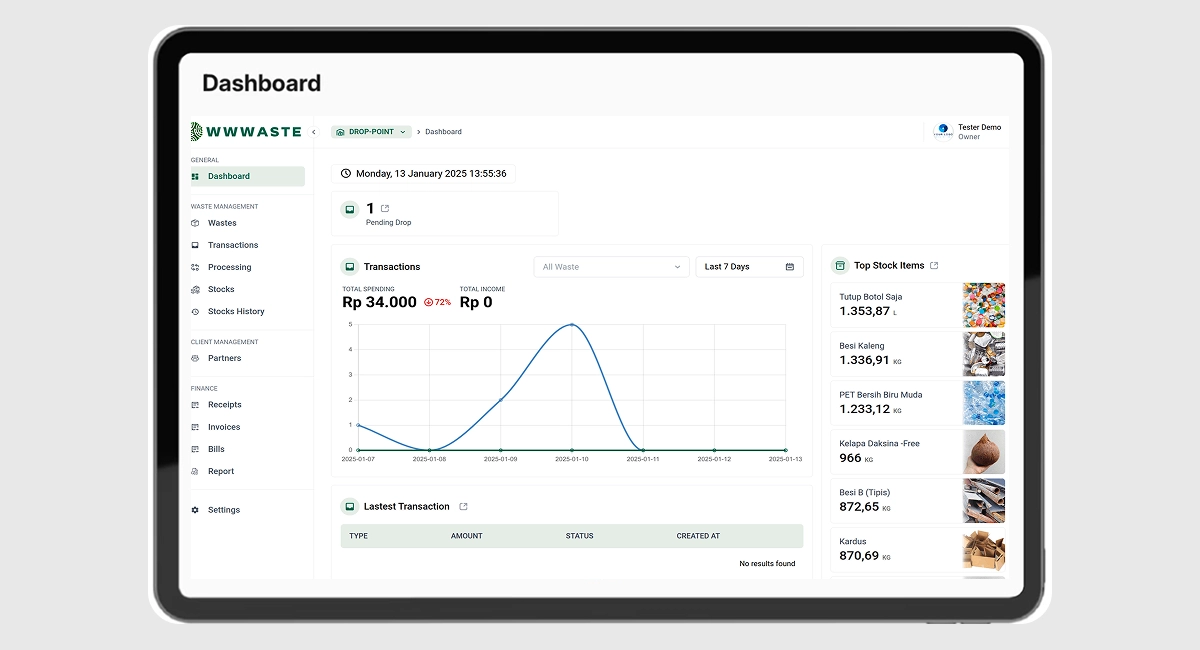
Task: Select the Receipts icon under Finance
Action: pyautogui.click(x=195, y=404)
